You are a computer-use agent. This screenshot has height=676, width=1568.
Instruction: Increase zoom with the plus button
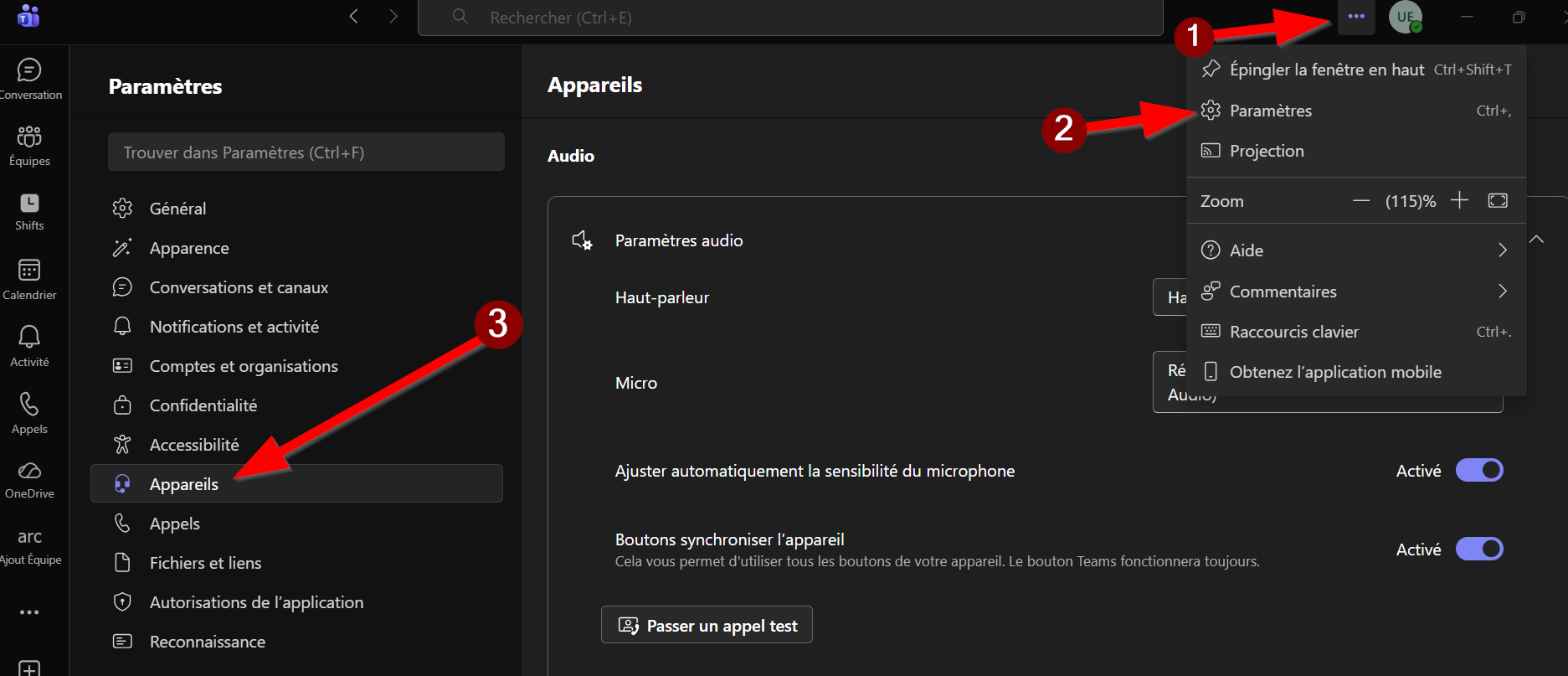tap(1459, 200)
